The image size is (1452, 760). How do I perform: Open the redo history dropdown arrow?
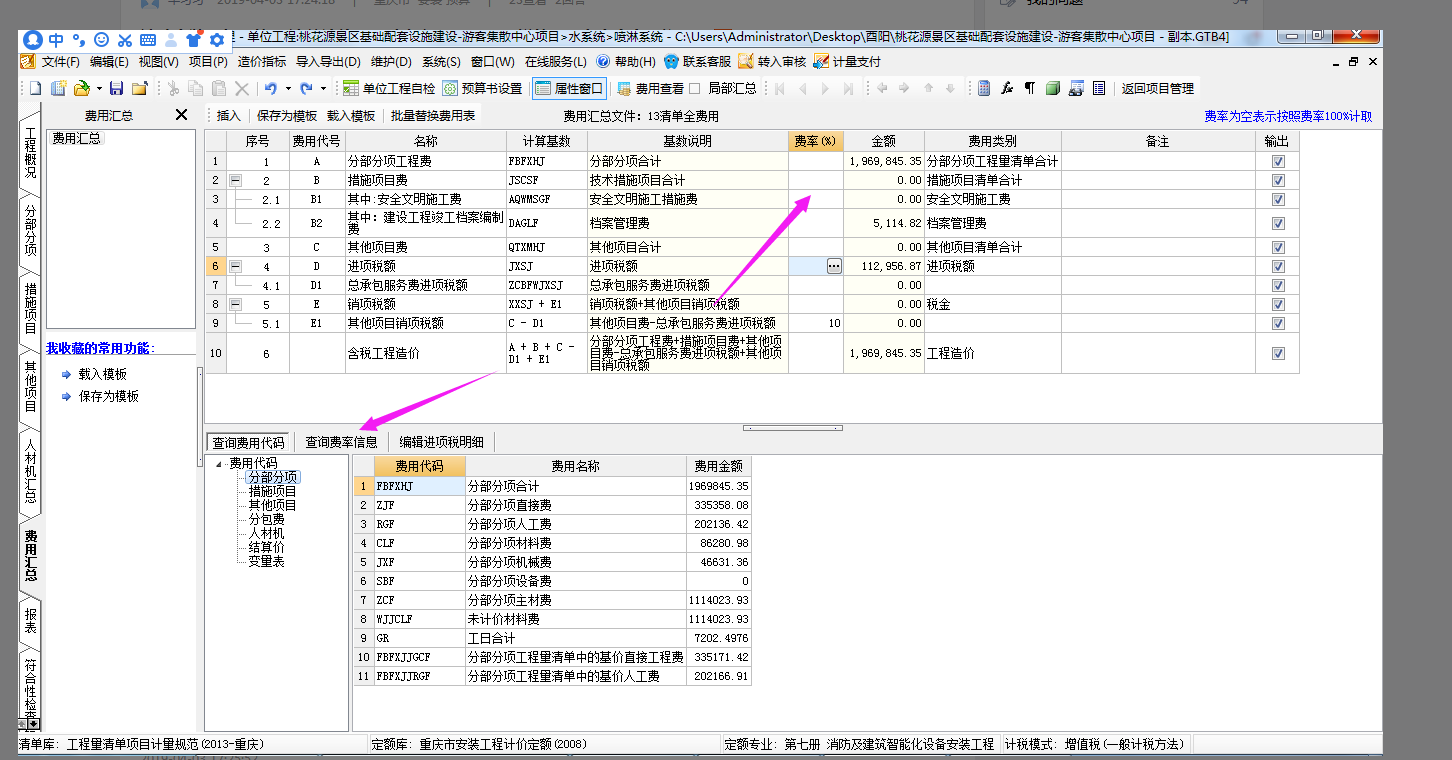322,88
